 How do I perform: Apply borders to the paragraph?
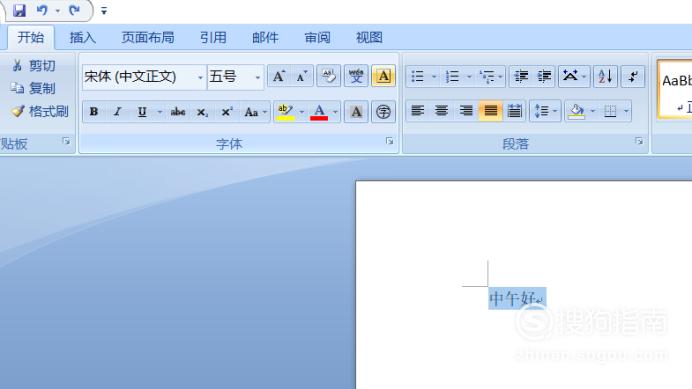pyautogui.click(x=610, y=111)
